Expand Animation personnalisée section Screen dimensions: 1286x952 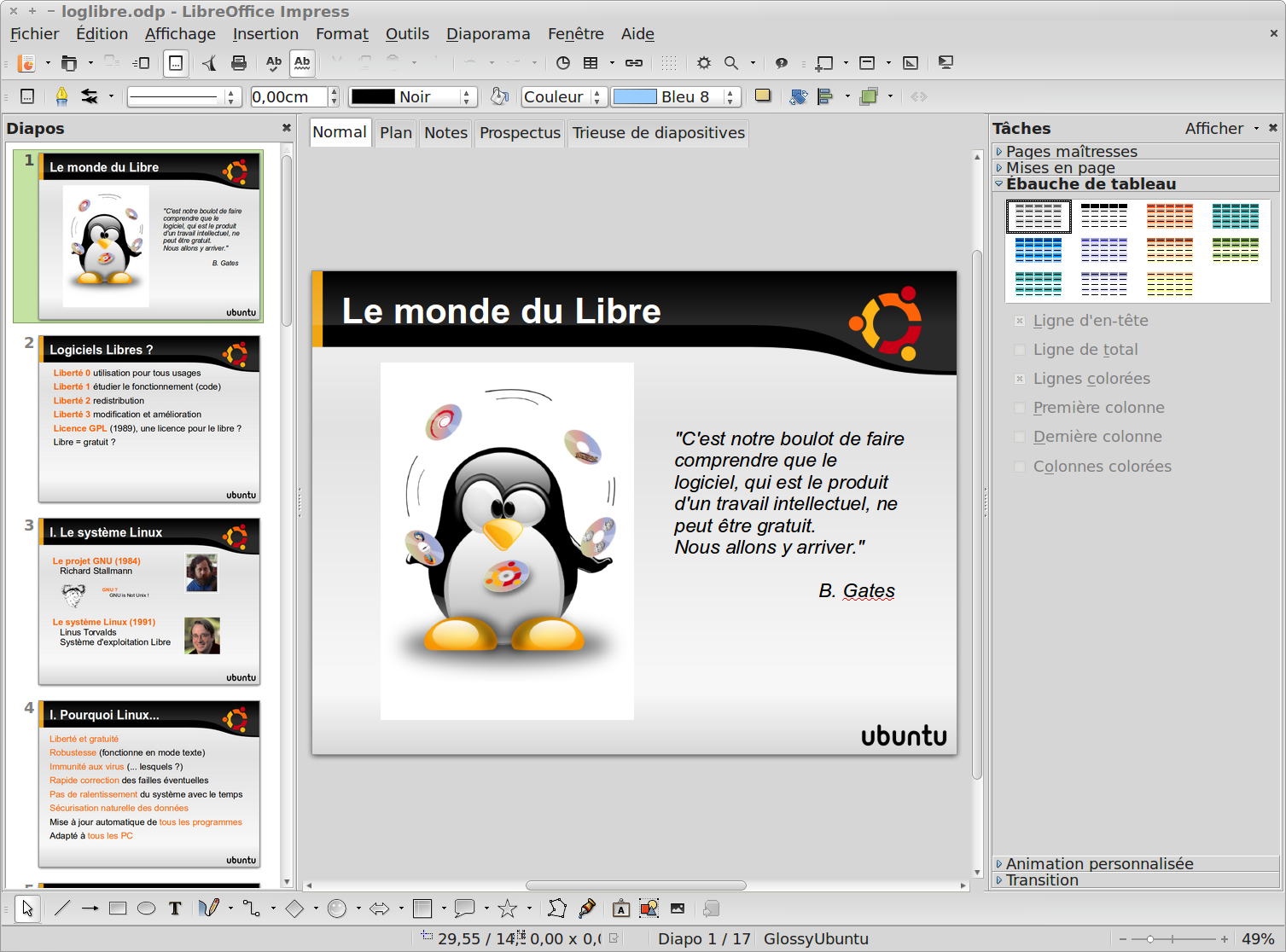pos(1136,863)
